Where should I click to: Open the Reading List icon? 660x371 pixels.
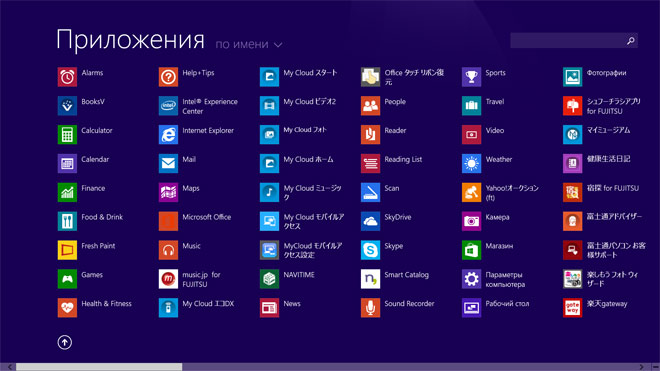pyautogui.click(x=370, y=163)
